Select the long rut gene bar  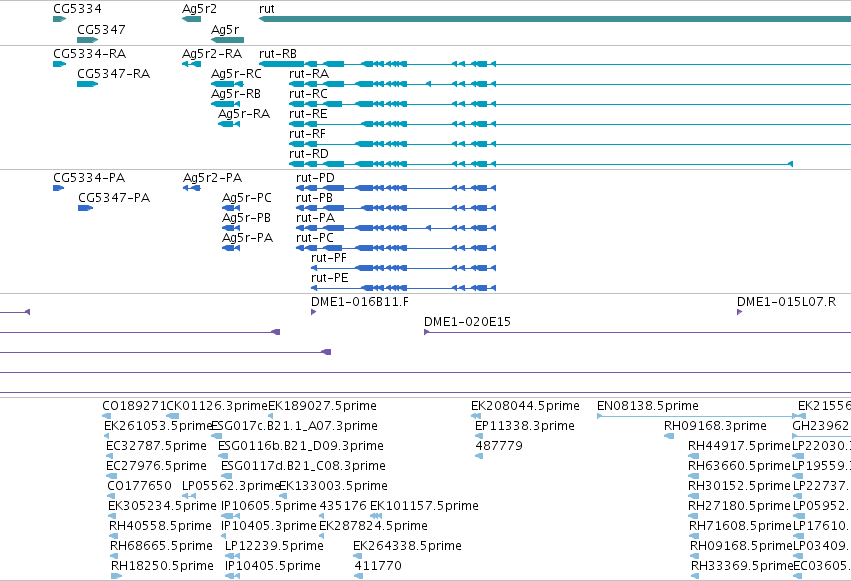(555, 19)
